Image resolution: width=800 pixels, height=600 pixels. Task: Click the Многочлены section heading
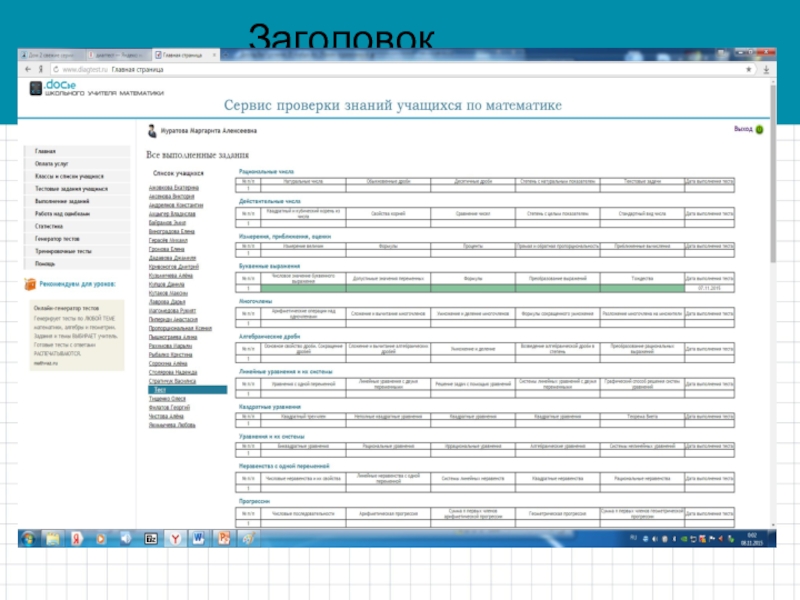255,302
